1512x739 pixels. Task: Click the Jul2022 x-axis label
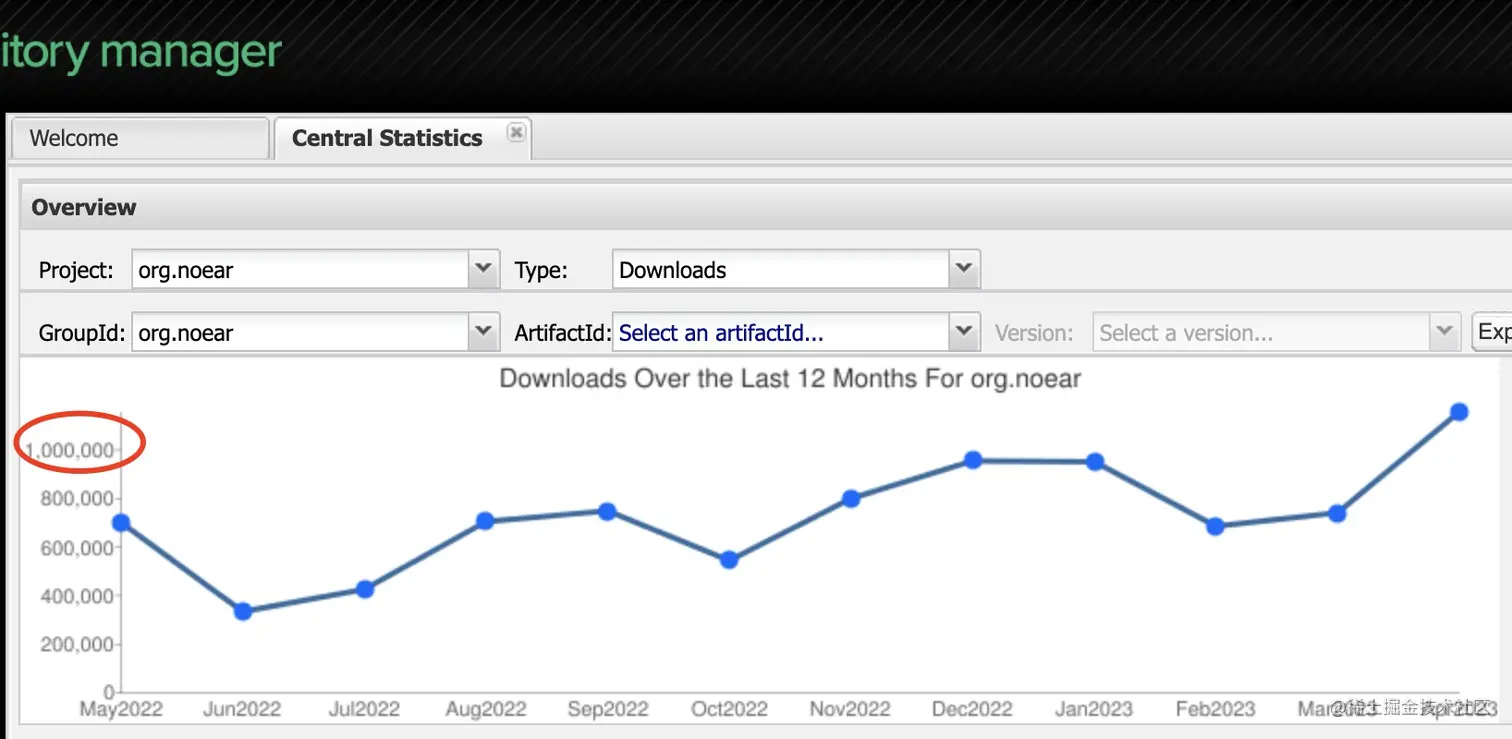click(x=364, y=709)
